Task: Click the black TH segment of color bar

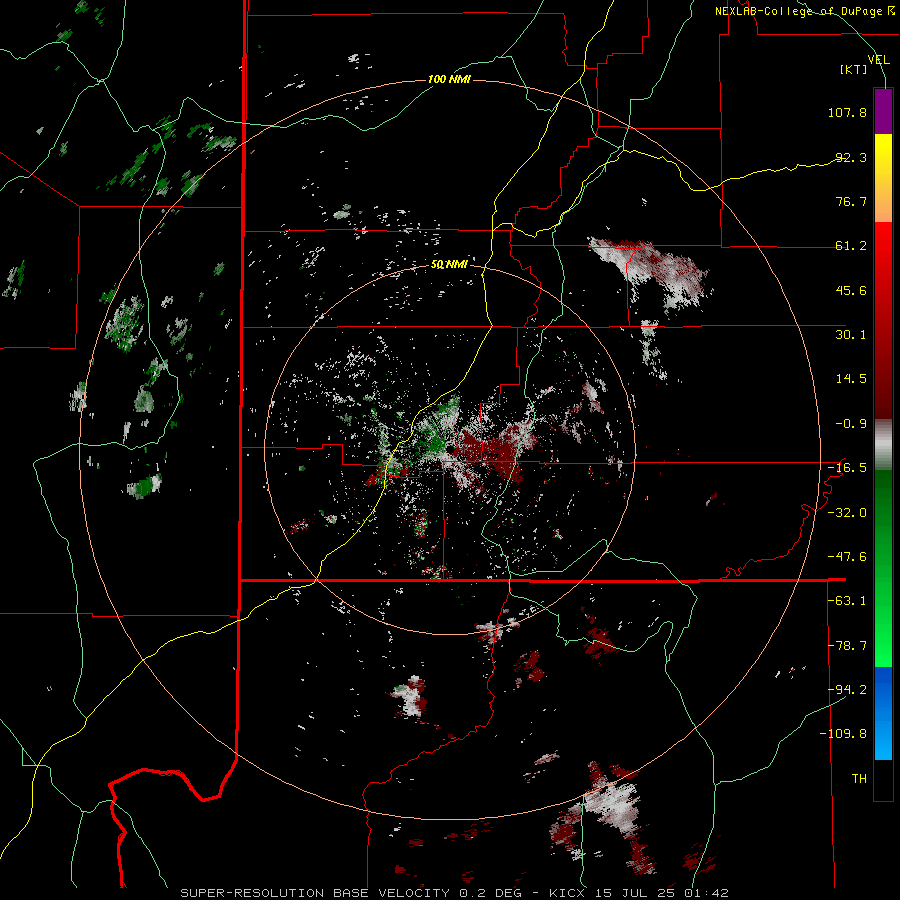Action: click(x=883, y=779)
